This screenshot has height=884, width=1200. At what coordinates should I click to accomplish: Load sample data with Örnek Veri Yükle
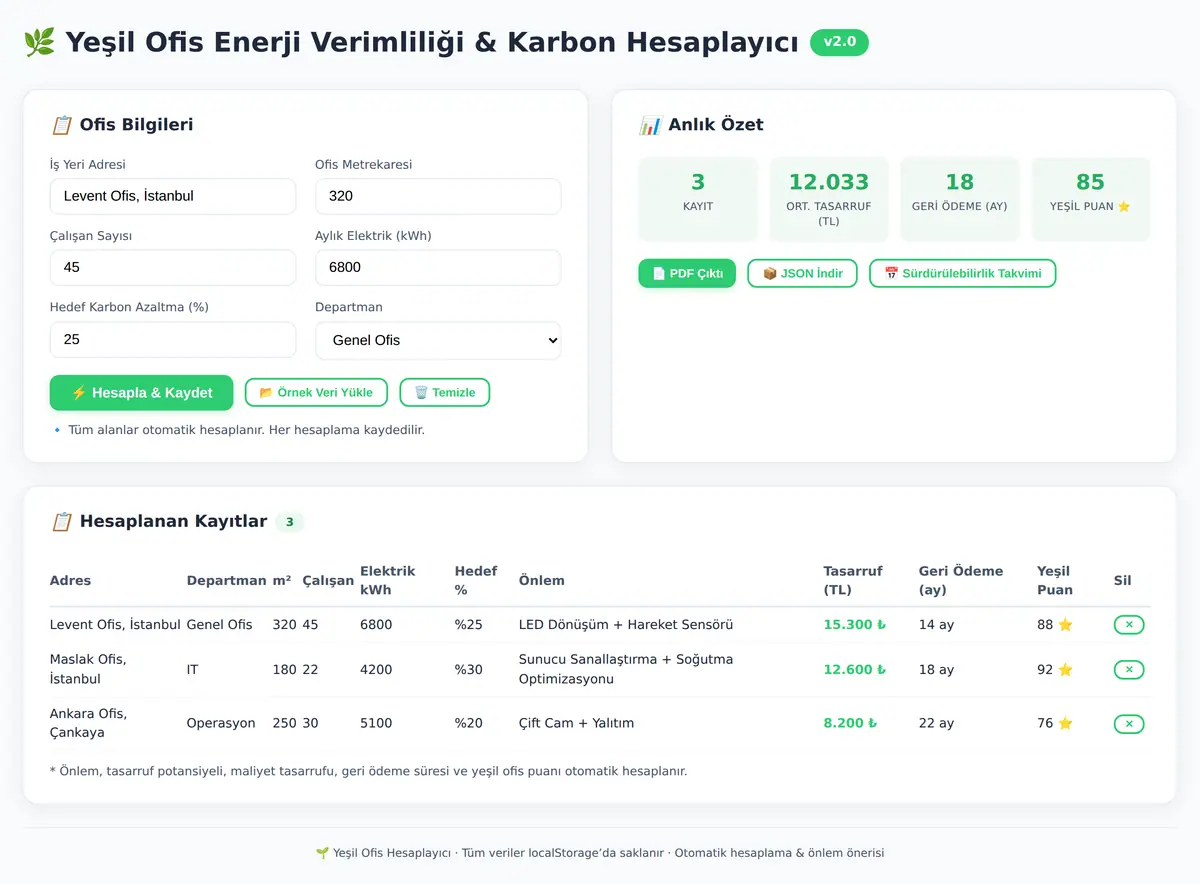(x=316, y=393)
